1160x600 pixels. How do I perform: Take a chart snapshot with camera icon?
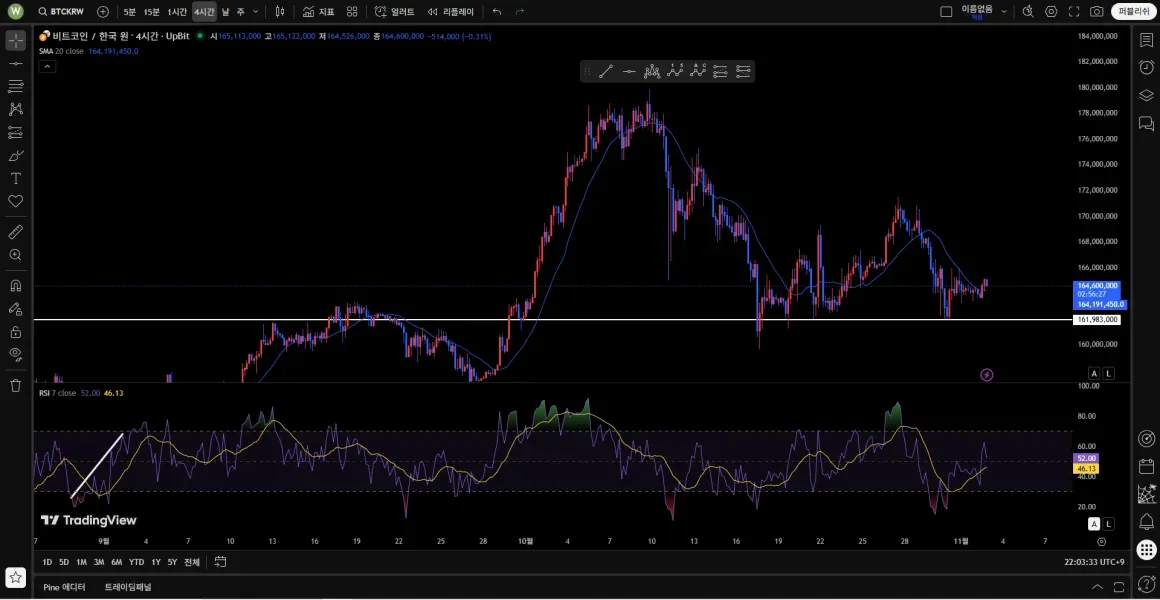(1097, 12)
